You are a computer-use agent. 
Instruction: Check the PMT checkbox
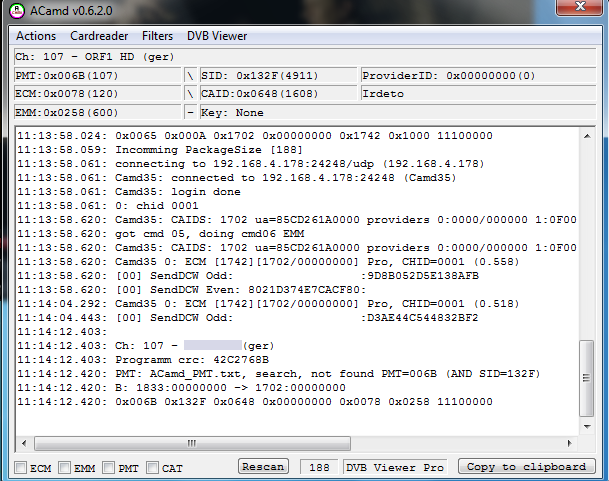109,467
